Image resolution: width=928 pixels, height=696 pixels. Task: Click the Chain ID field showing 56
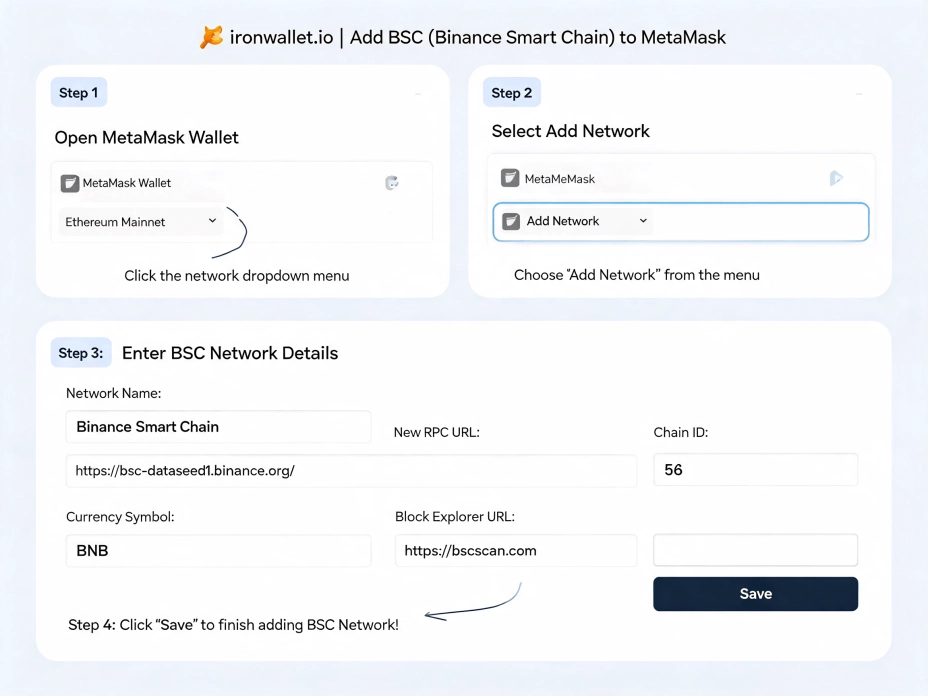click(x=756, y=470)
